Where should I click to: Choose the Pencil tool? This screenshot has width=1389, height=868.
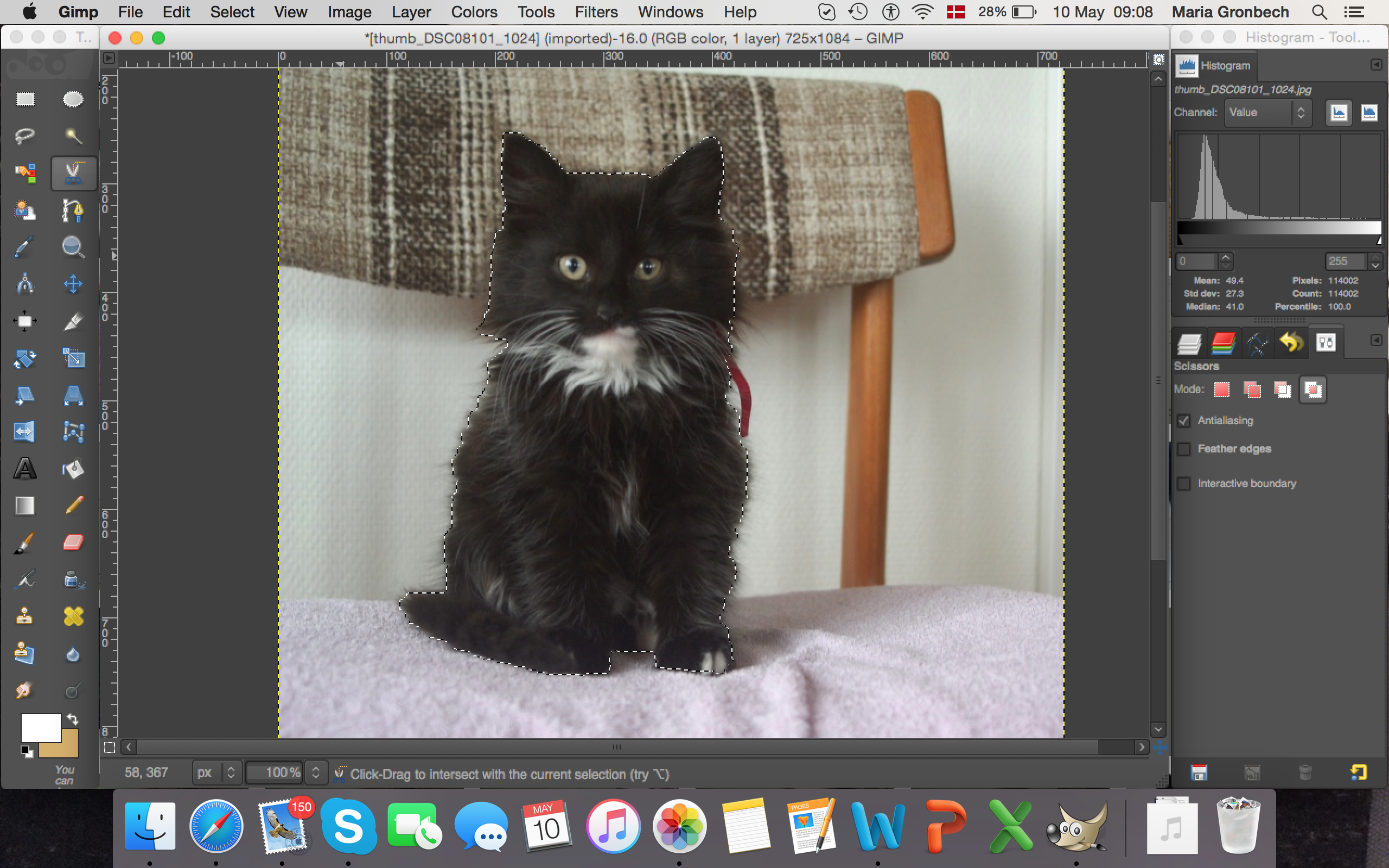(73, 505)
